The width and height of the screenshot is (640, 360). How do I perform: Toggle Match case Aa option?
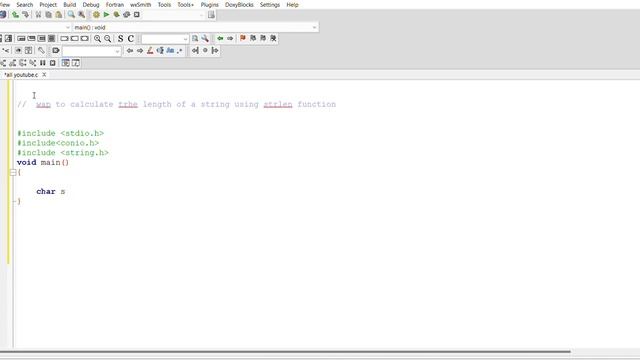[170, 51]
